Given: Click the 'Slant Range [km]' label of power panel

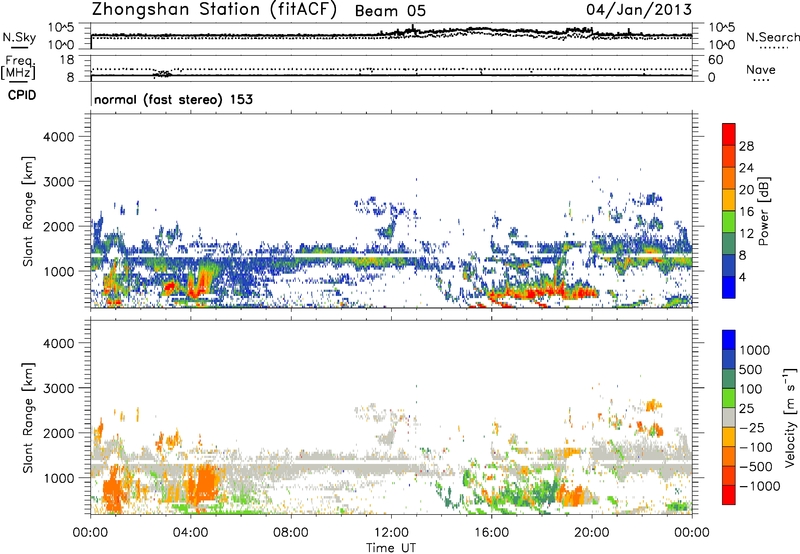Looking at the screenshot, I should tap(28, 211).
